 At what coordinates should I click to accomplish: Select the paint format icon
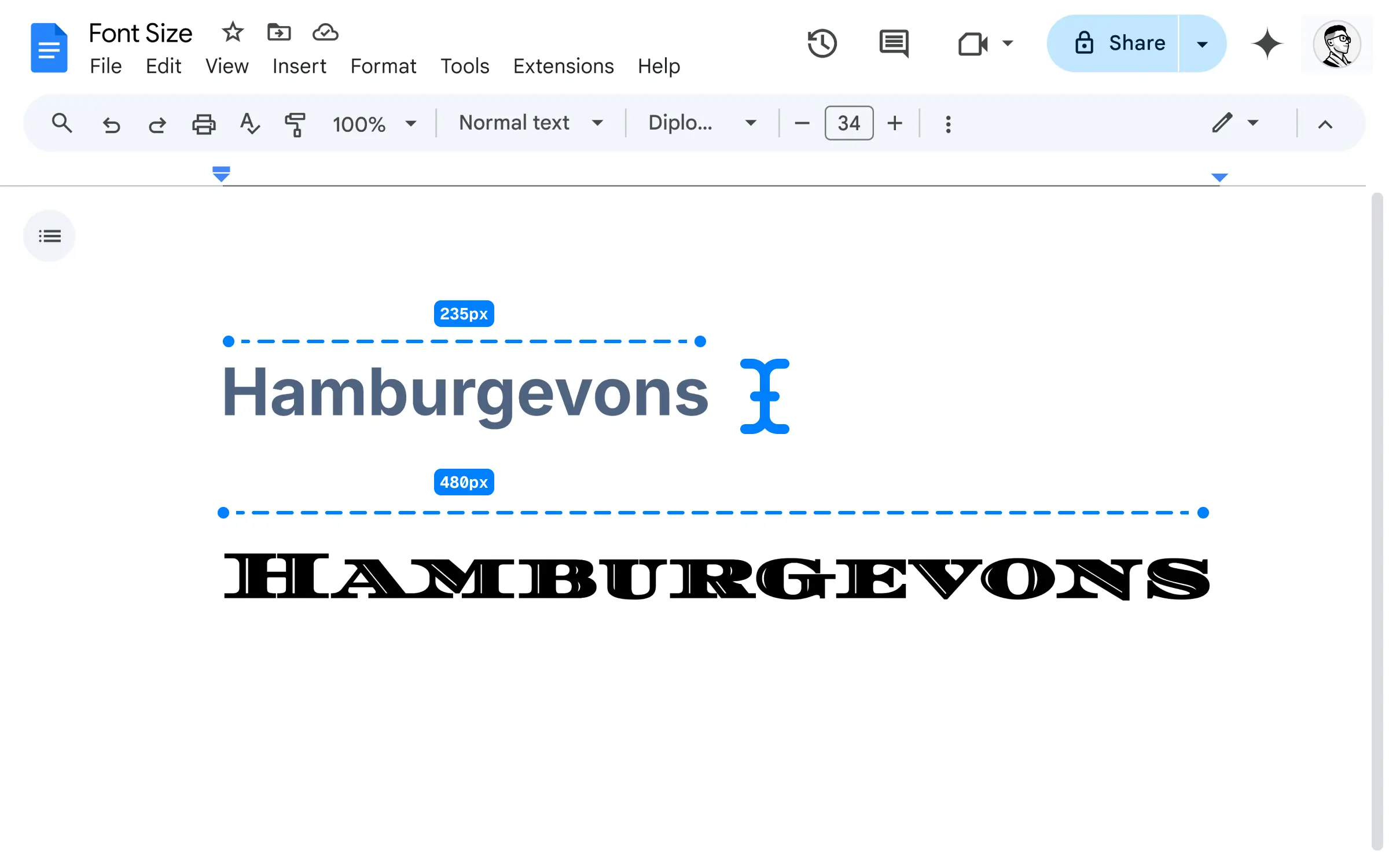[296, 122]
